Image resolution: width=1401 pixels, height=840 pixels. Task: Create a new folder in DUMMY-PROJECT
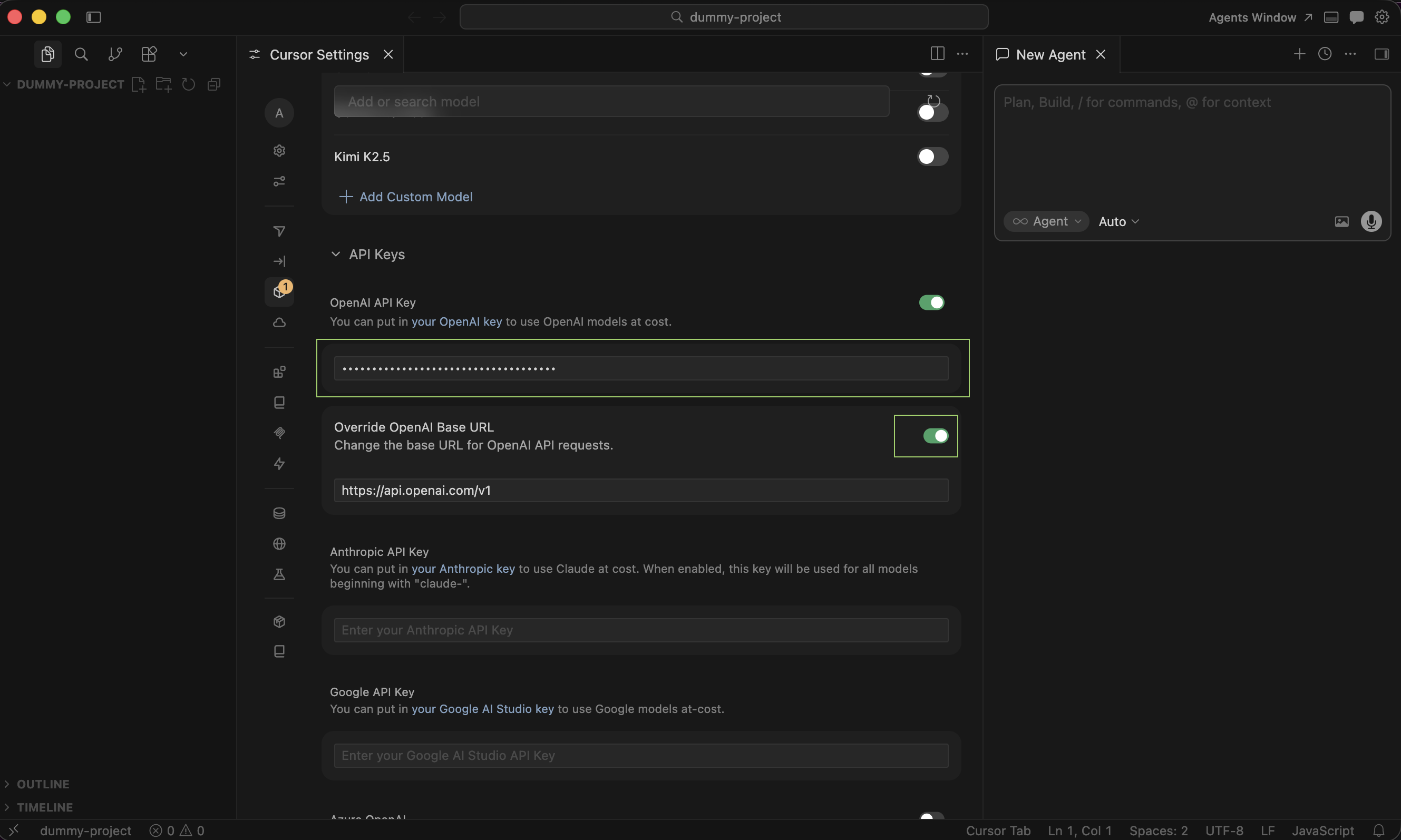coord(163,84)
